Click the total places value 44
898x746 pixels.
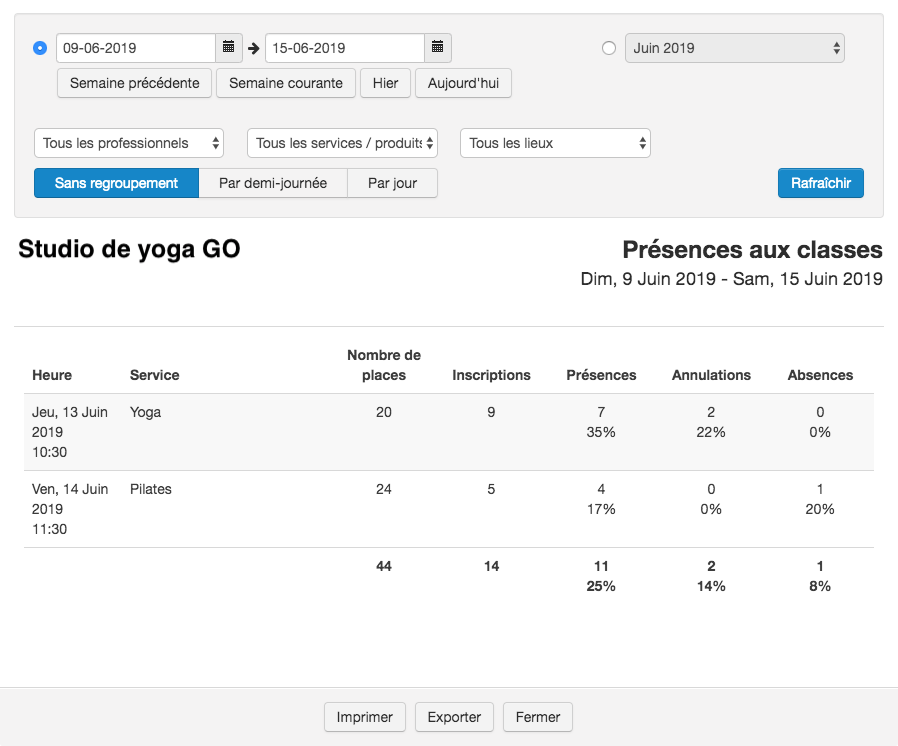(384, 566)
